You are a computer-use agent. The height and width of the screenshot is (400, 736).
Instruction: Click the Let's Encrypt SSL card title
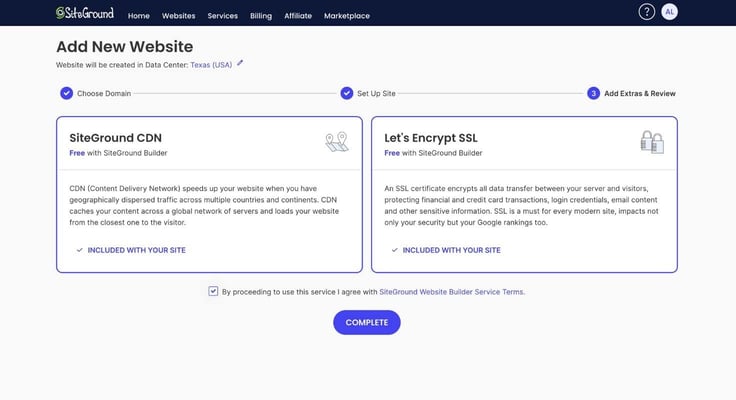click(431, 138)
